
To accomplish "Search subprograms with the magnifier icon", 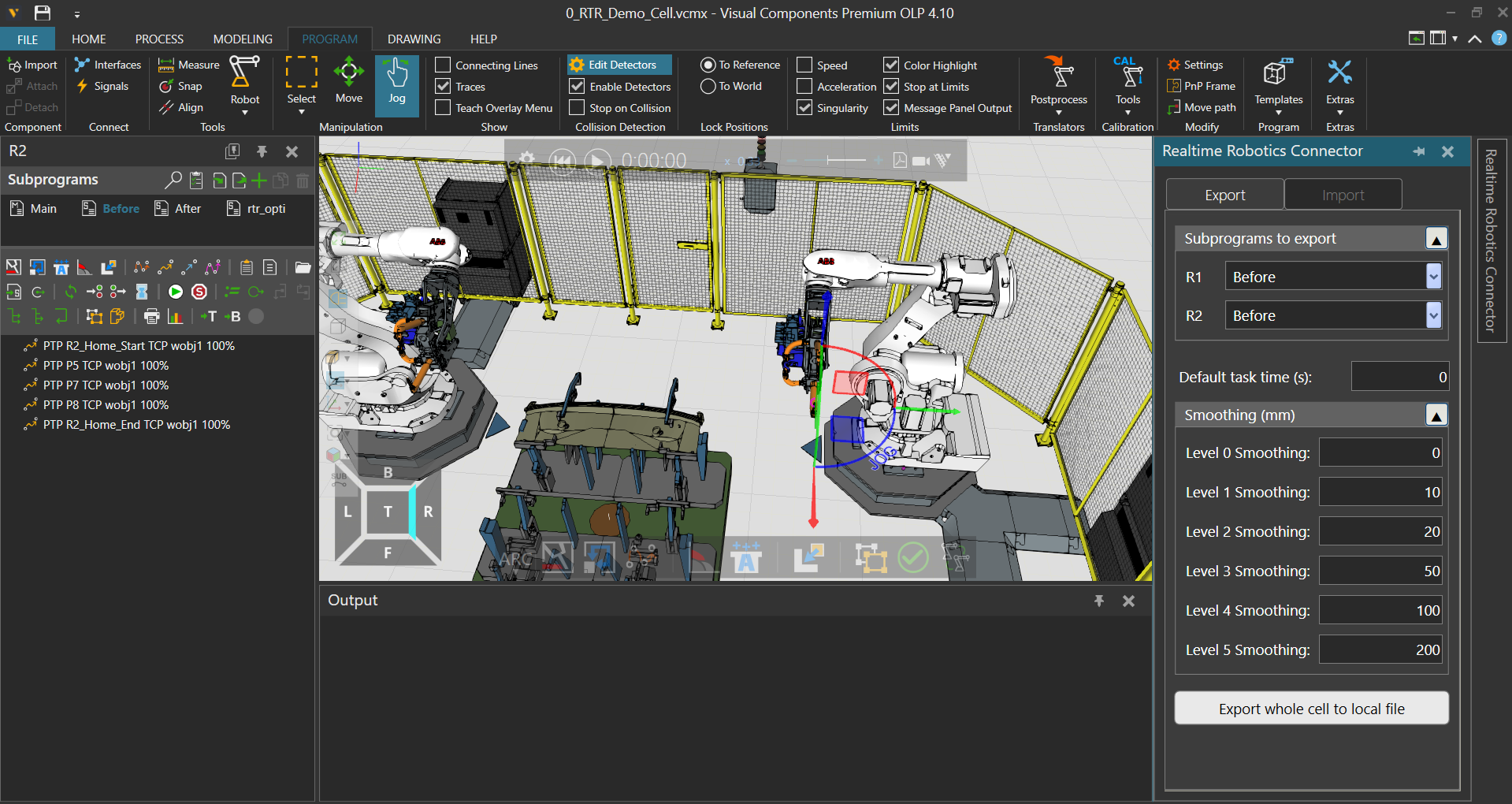I will coord(173,181).
